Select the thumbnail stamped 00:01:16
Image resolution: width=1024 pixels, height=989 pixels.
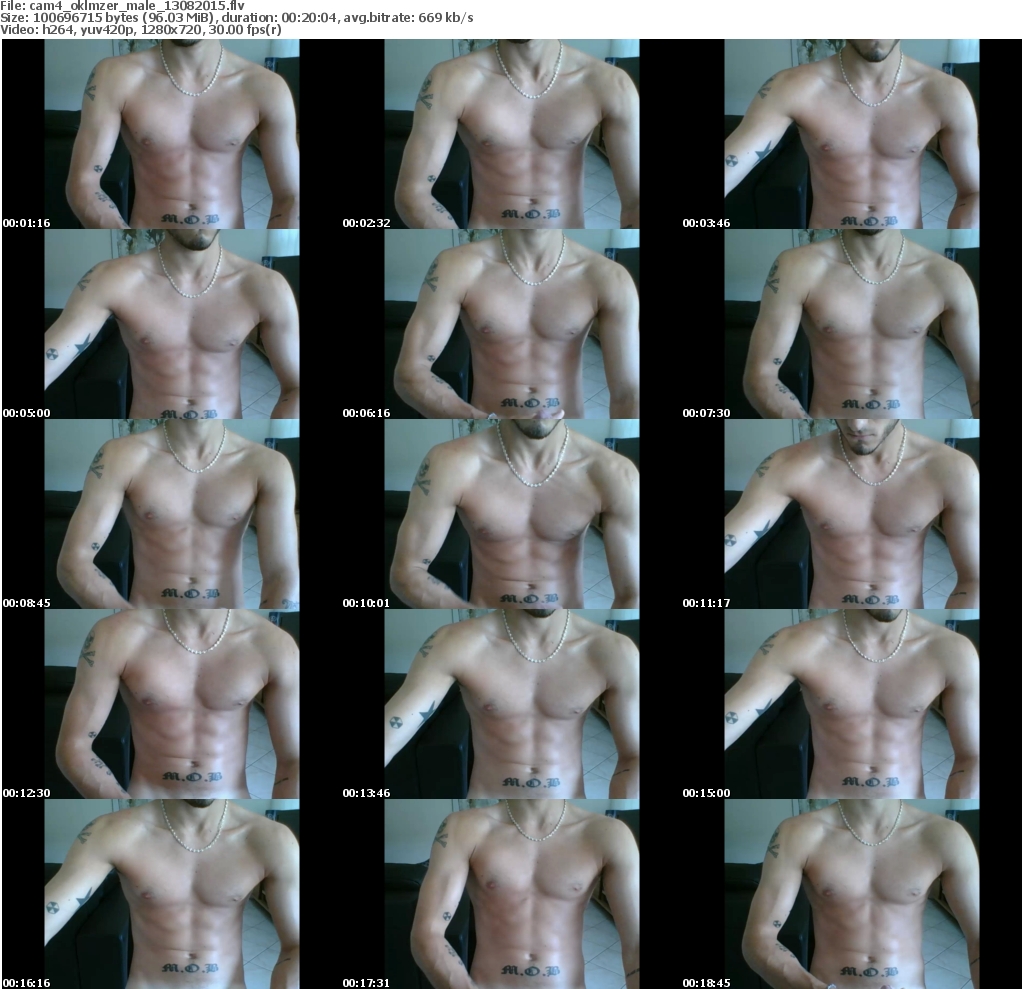[172, 134]
